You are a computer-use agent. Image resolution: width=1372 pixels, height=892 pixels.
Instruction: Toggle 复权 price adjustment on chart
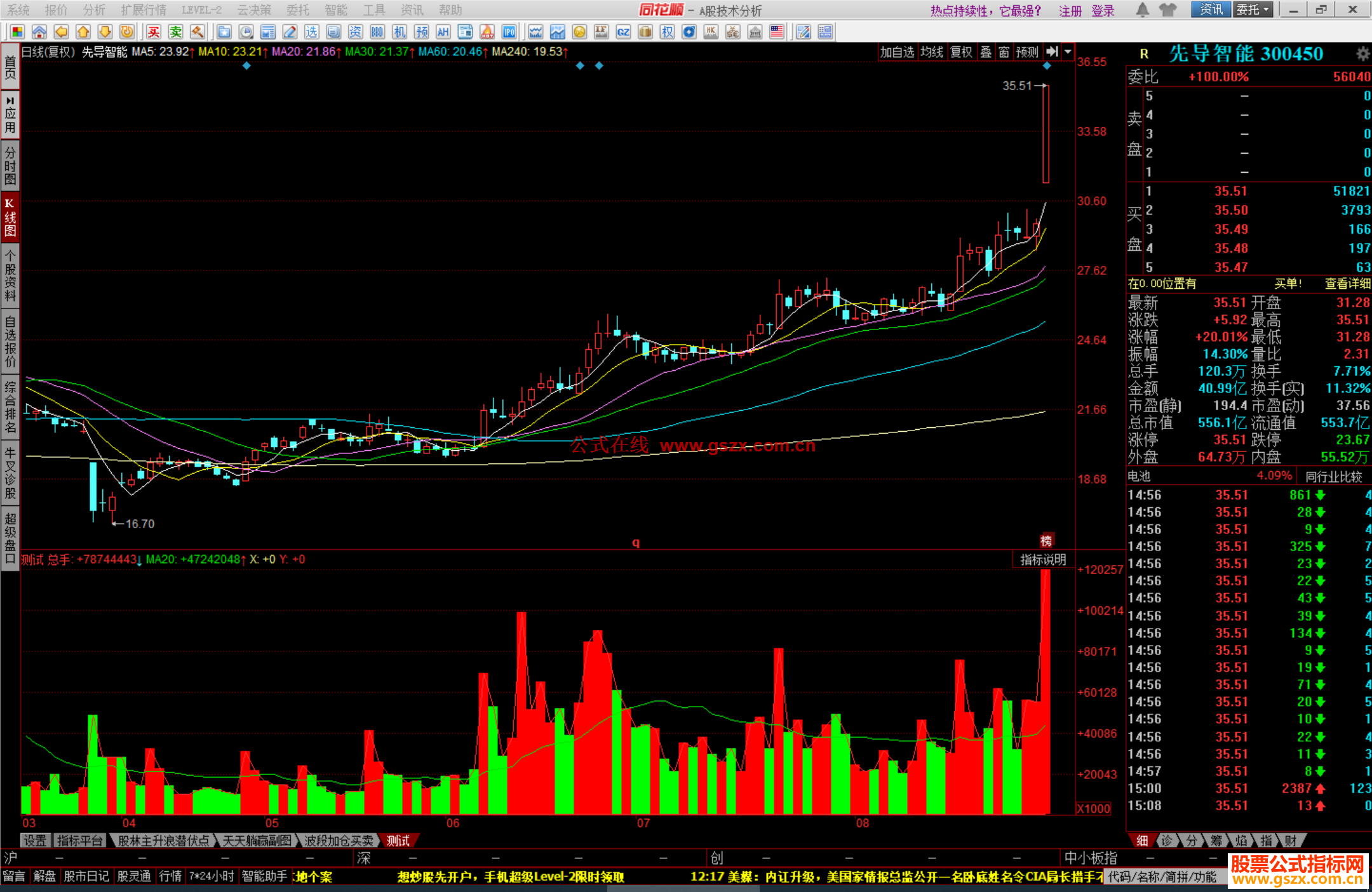pyautogui.click(x=961, y=52)
